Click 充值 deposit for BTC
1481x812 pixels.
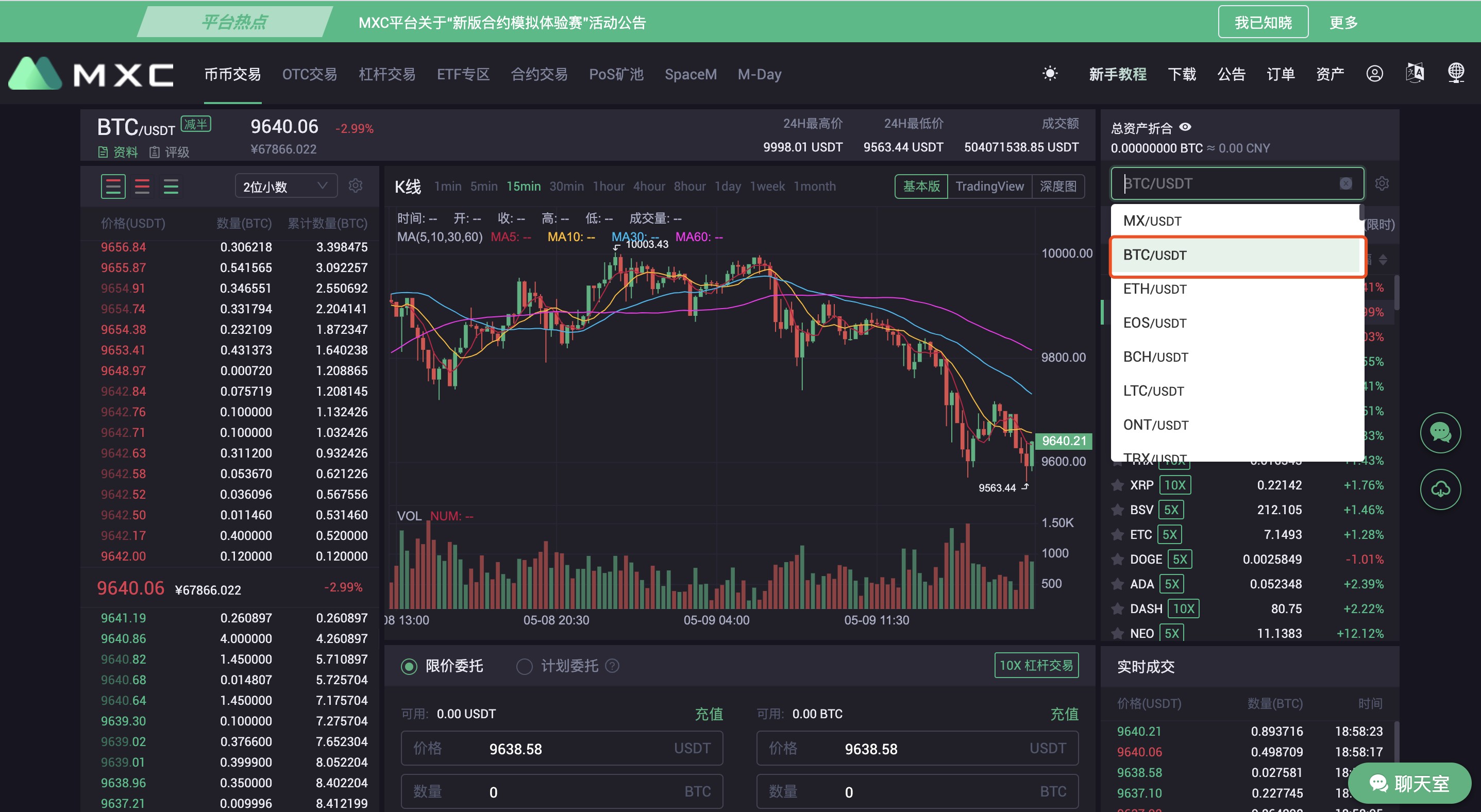click(1064, 714)
